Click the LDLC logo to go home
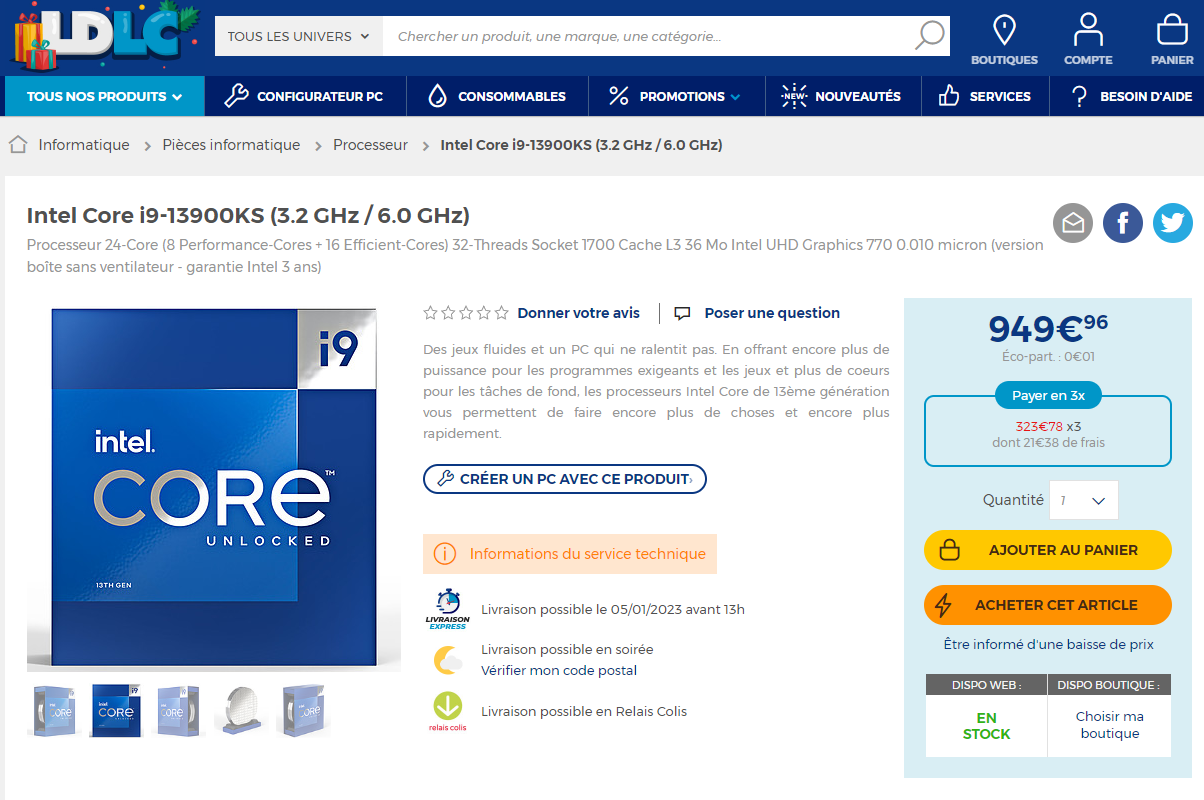 tap(105, 37)
